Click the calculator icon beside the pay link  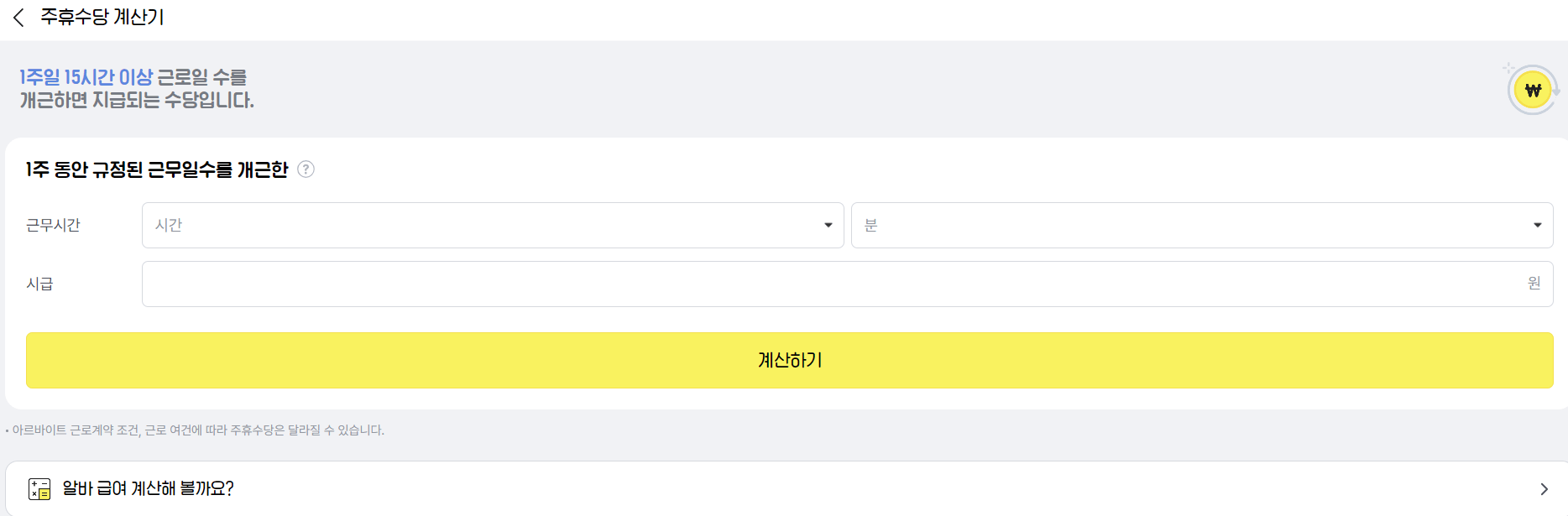tap(39, 487)
